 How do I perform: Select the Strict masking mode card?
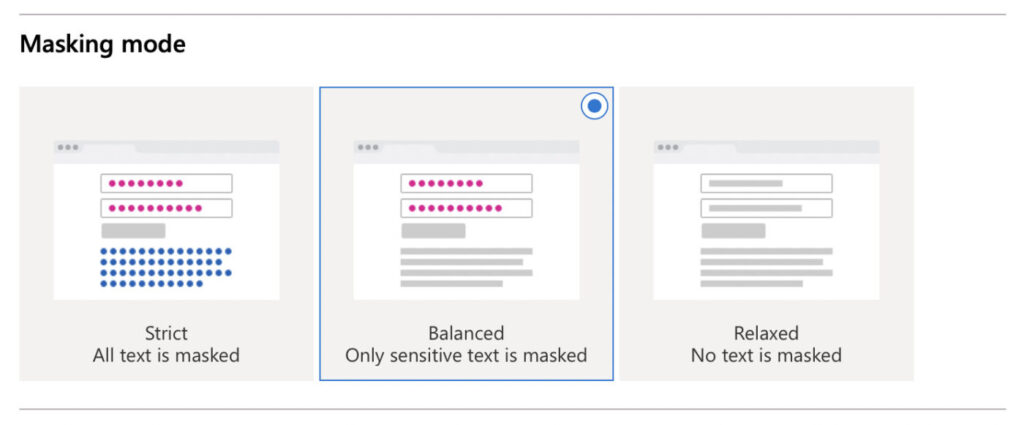(x=166, y=233)
